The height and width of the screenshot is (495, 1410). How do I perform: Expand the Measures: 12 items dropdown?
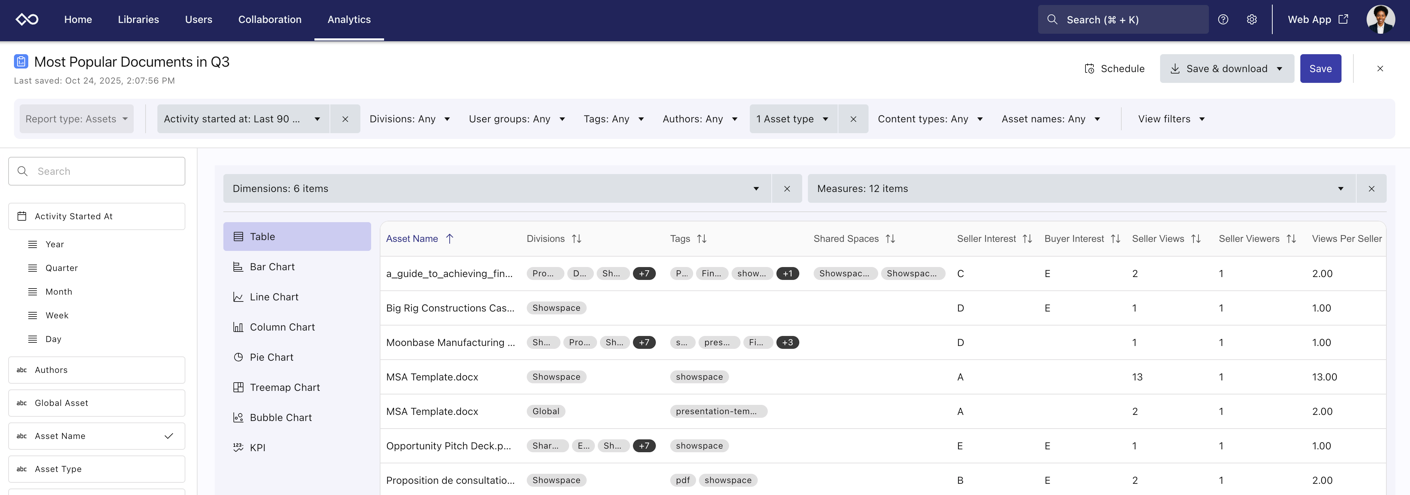tap(1080, 189)
